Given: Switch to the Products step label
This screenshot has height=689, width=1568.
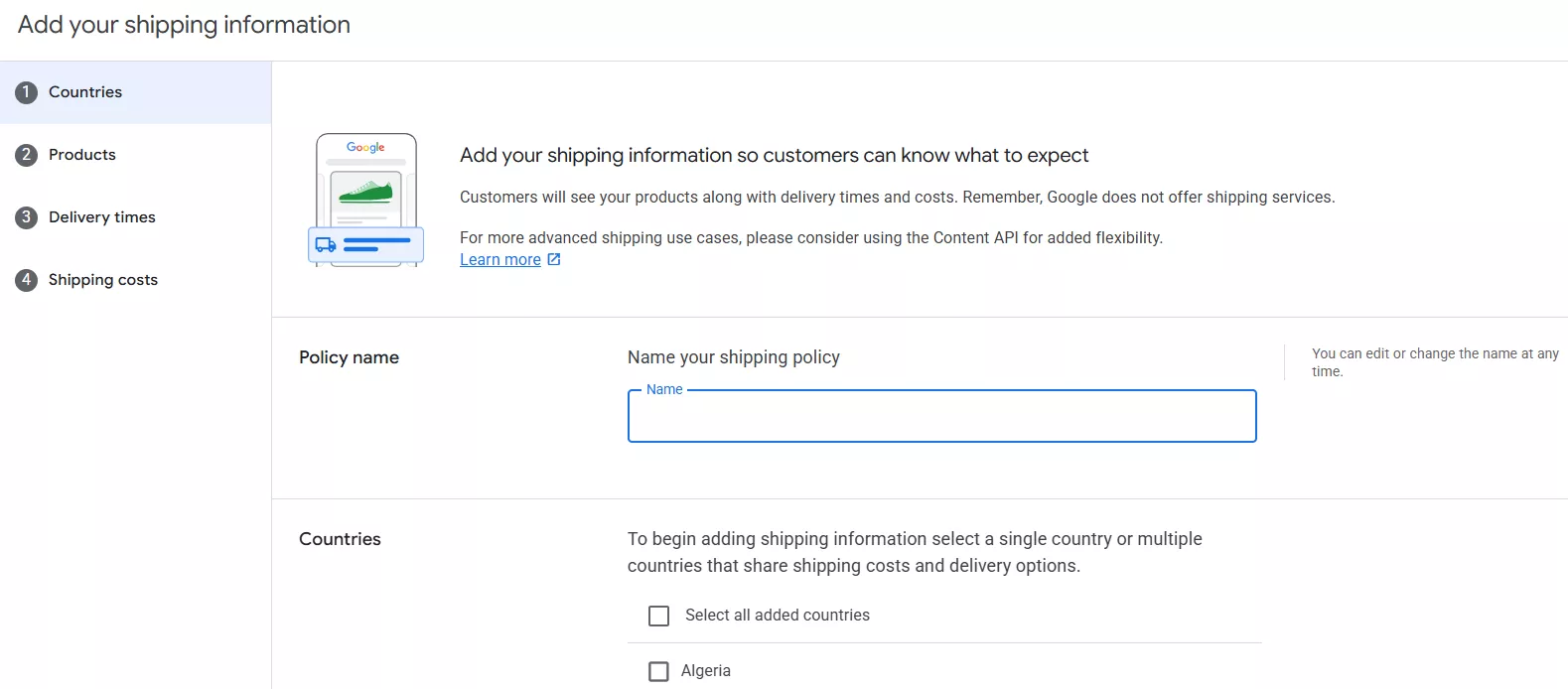Looking at the screenshot, I should pos(82,155).
